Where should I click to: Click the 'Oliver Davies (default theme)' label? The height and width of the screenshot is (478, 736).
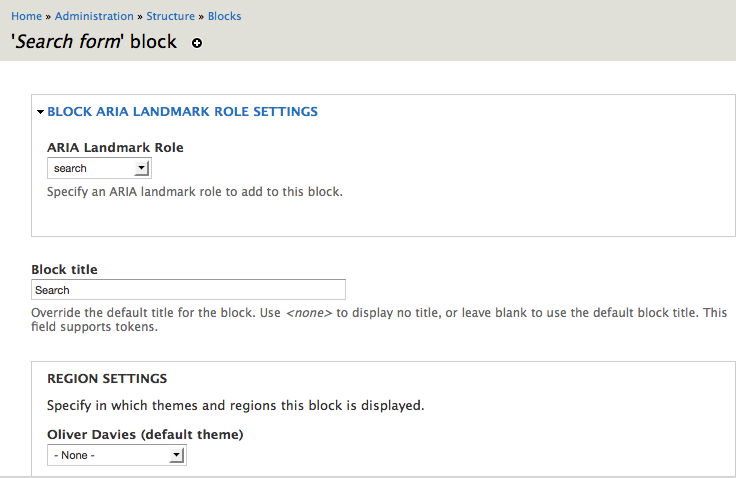click(145, 434)
